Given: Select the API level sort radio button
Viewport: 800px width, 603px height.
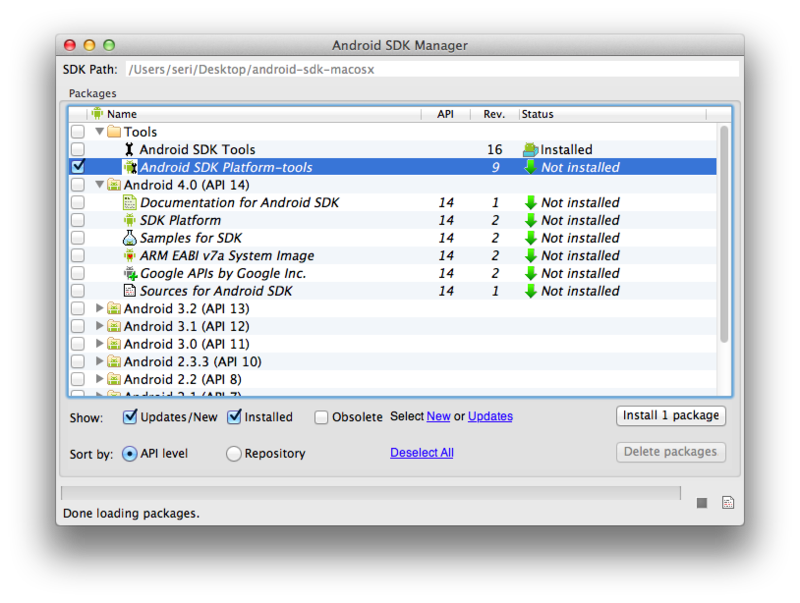Looking at the screenshot, I should (130, 454).
